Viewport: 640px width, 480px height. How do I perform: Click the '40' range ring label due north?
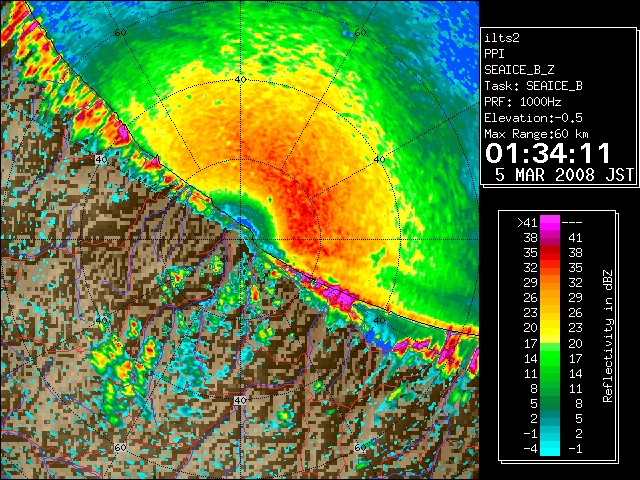pos(240,79)
